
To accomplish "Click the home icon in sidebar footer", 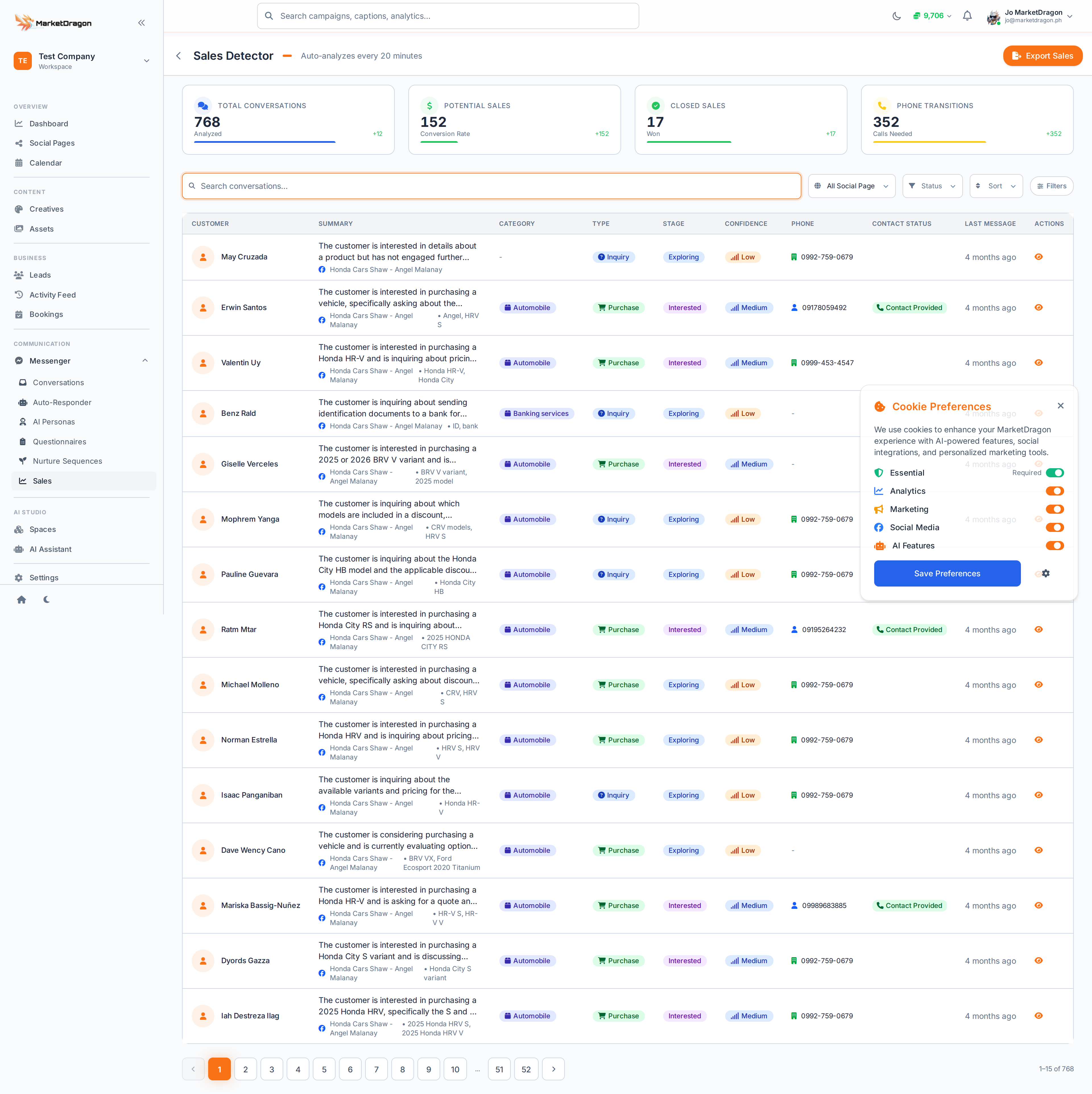I will [x=22, y=600].
